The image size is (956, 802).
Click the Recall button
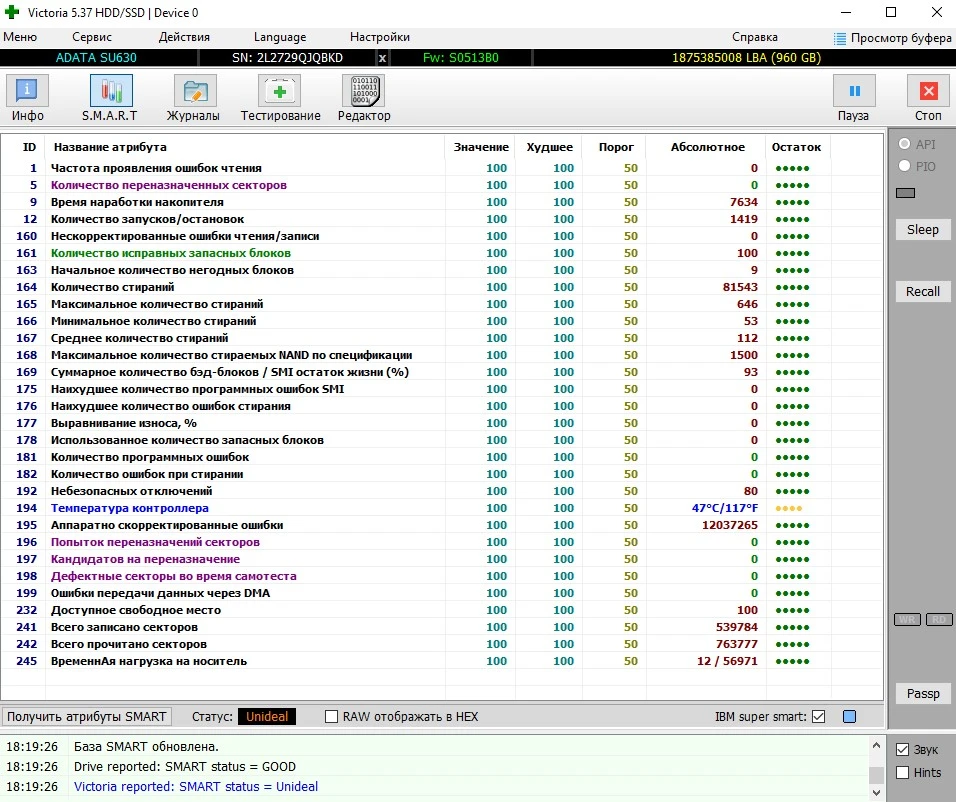(x=922, y=292)
